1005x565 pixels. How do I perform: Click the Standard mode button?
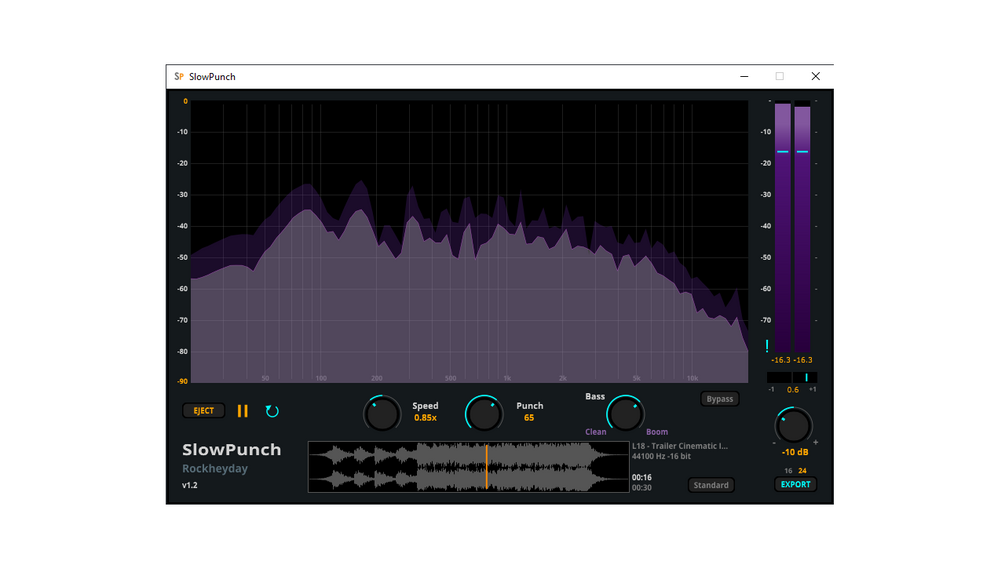(711, 485)
